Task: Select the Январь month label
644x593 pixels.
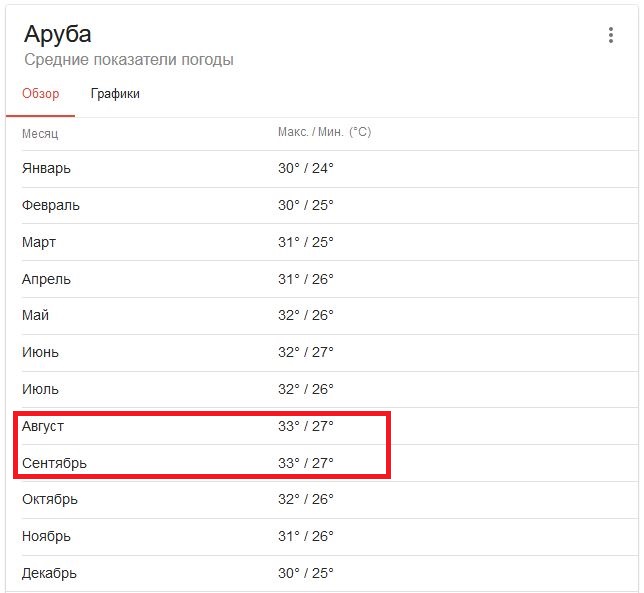Action: [x=46, y=168]
